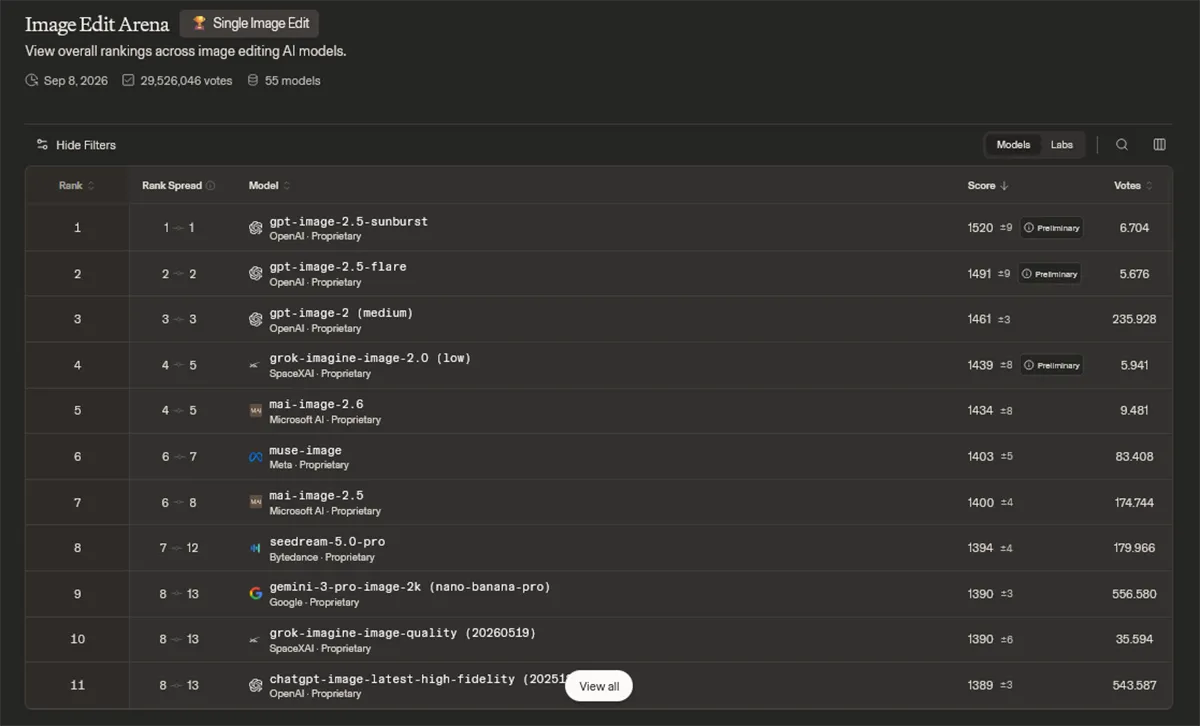The width and height of the screenshot is (1200, 726).
Task: Click the xAI logo beside grok-imagine-image-quality
Action: click(256, 639)
